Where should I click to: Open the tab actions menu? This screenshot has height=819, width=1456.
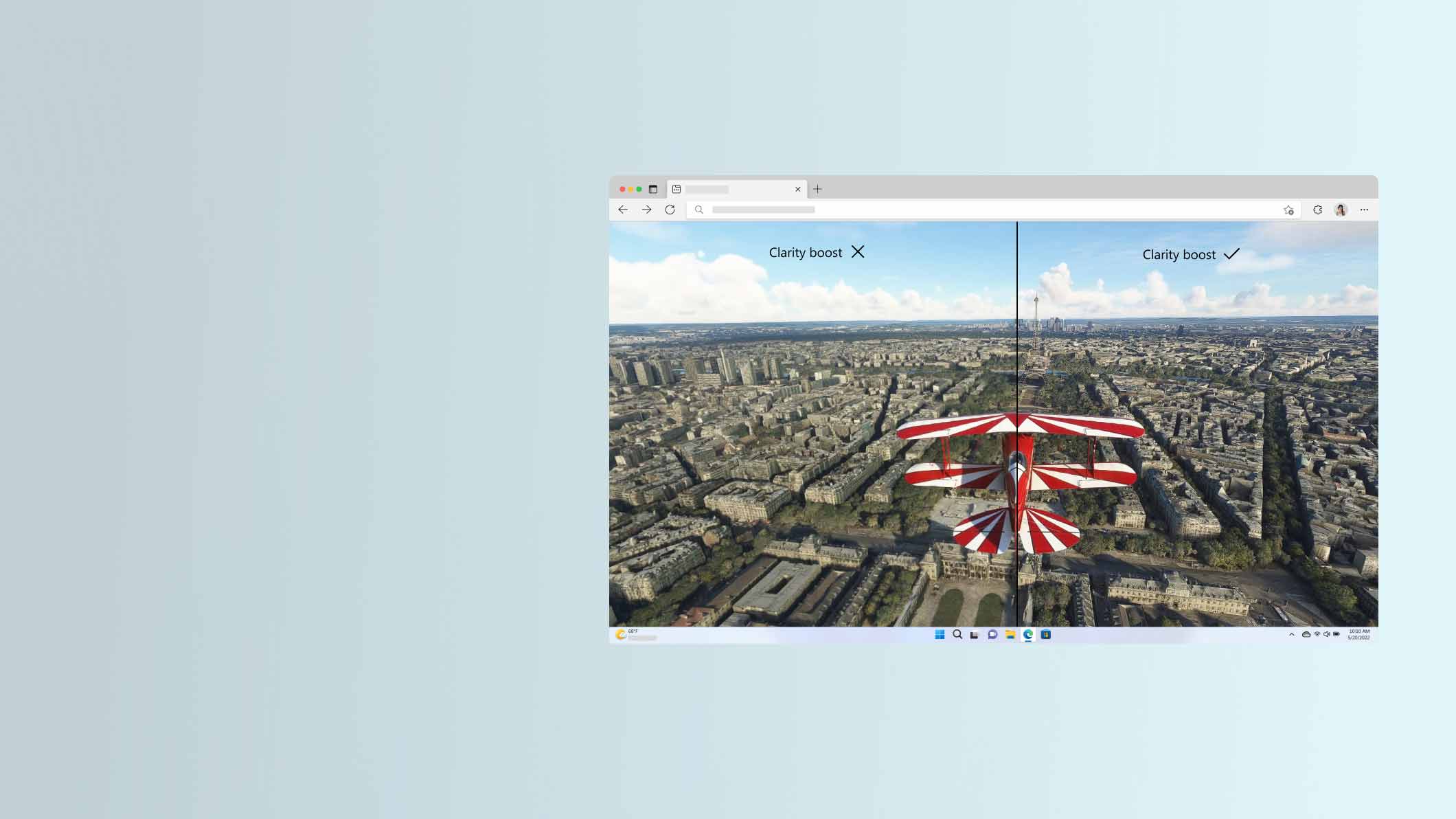[653, 189]
